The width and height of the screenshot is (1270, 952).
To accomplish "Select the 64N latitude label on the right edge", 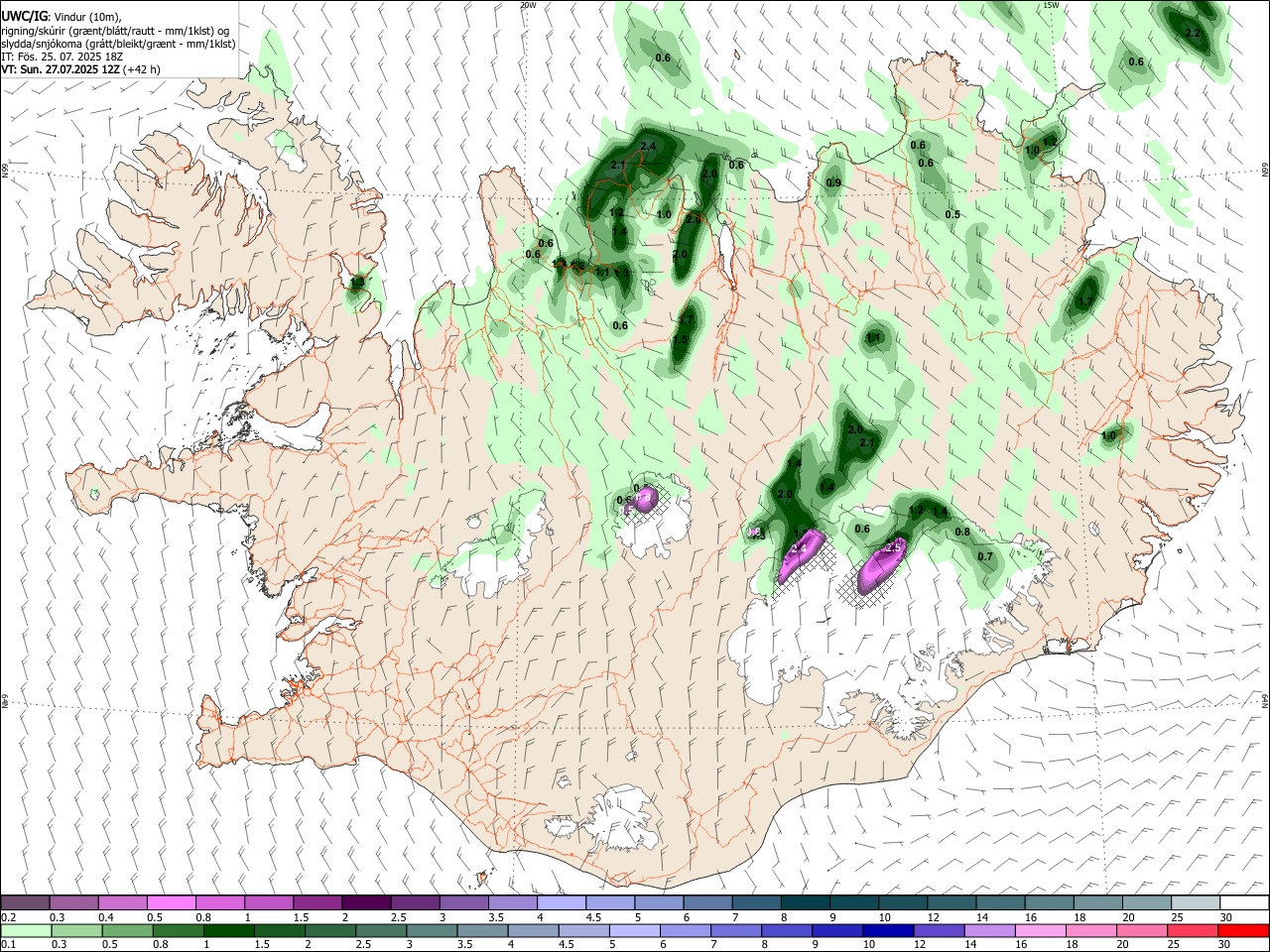I will [1265, 700].
